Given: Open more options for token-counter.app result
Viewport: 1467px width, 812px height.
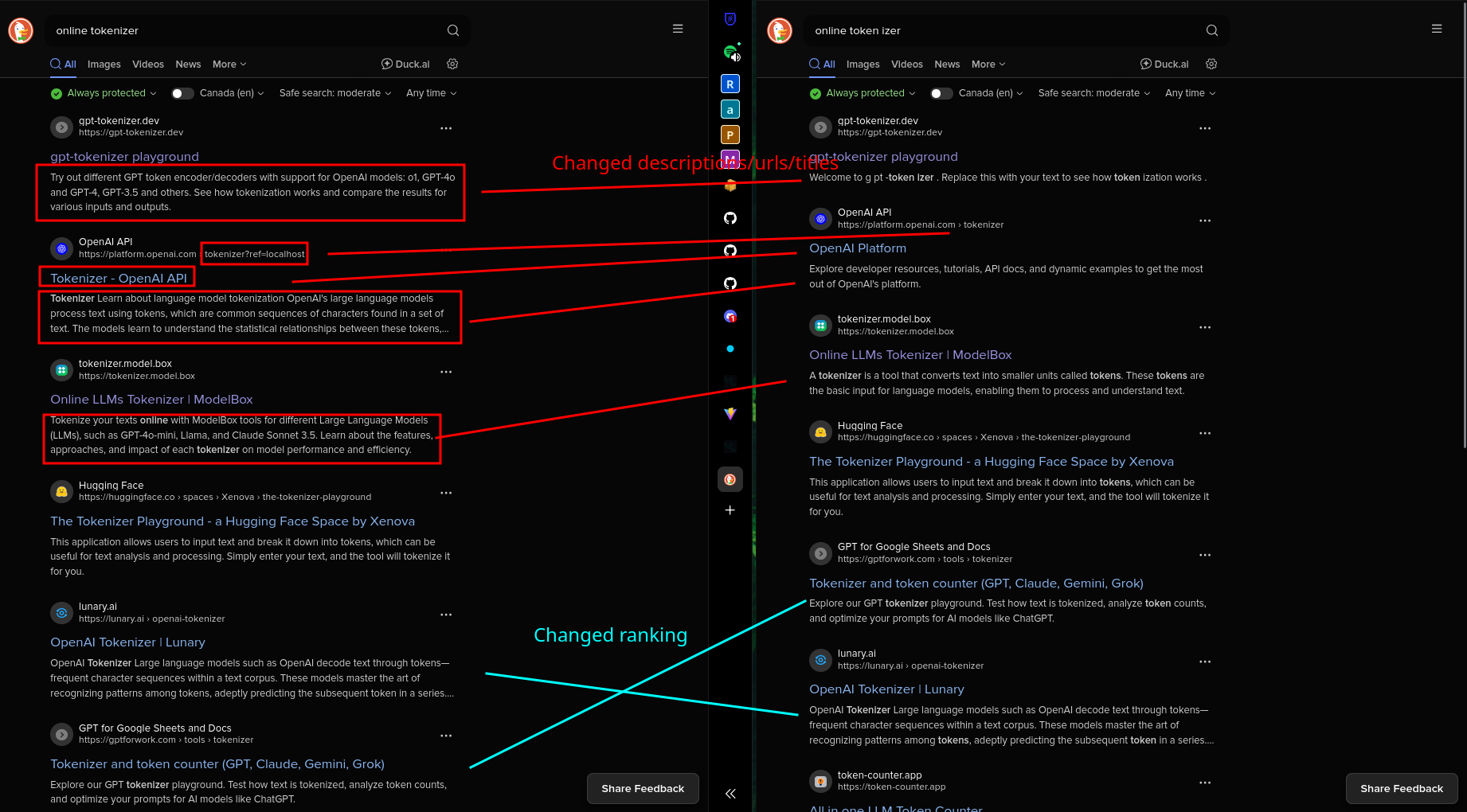Looking at the screenshot, I should (1205, 783).
